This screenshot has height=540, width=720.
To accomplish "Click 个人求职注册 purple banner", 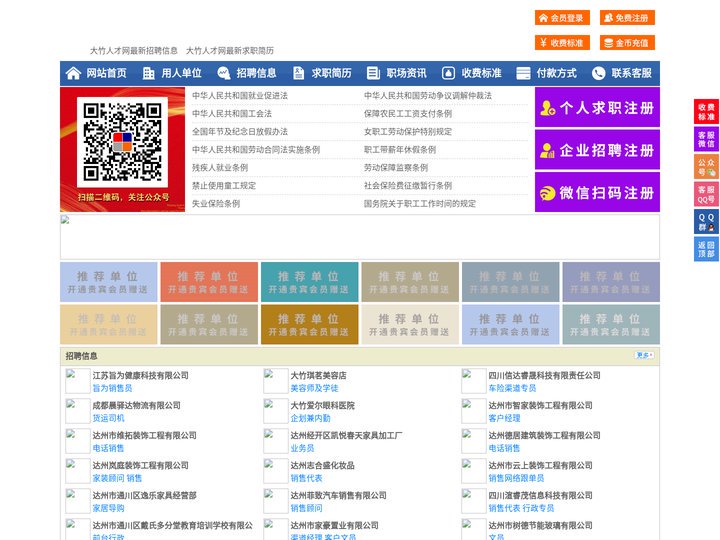I will (x=597, y=107).
